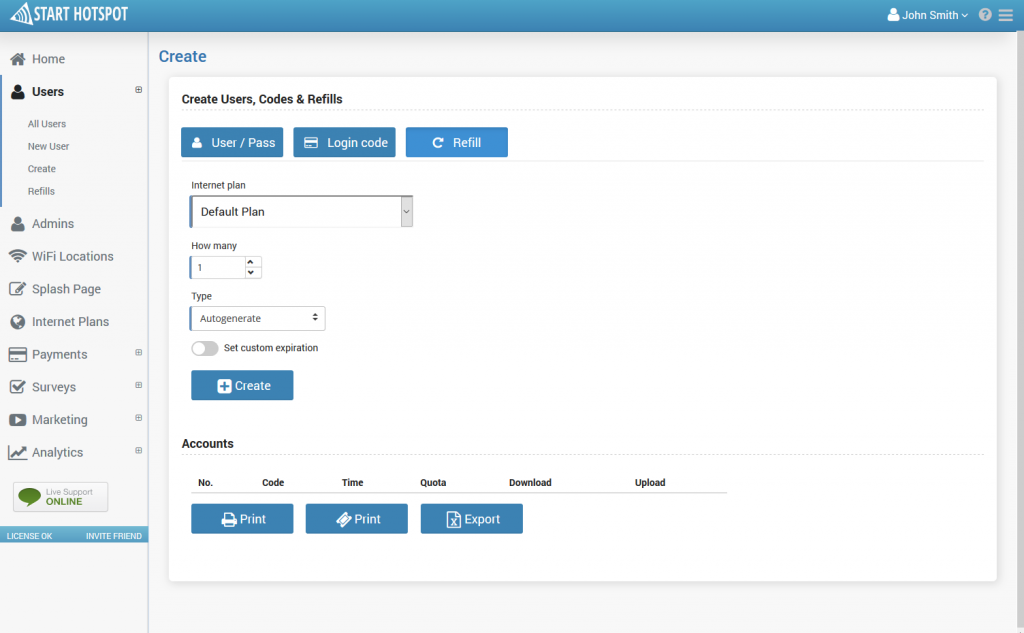Click the Upload column header

coord(650,483)
